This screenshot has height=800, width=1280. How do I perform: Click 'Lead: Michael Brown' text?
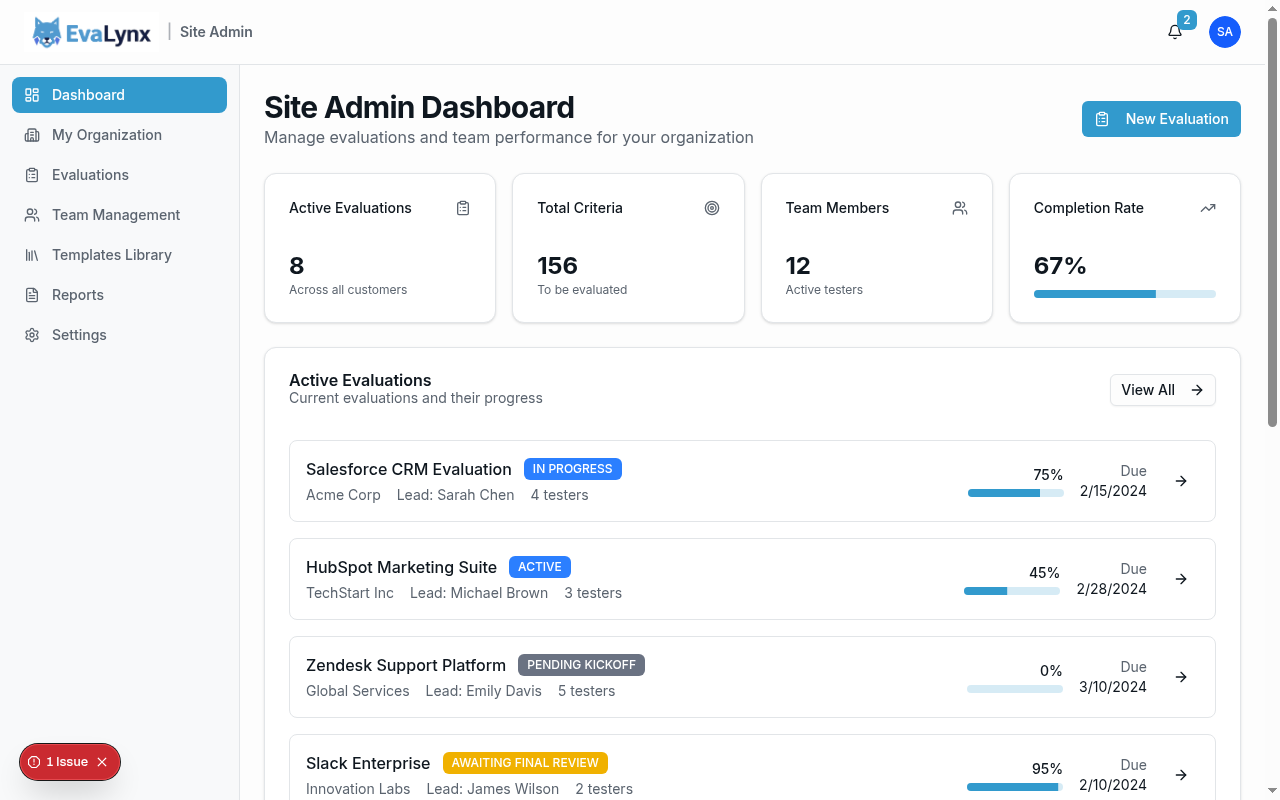pos(479,593)
